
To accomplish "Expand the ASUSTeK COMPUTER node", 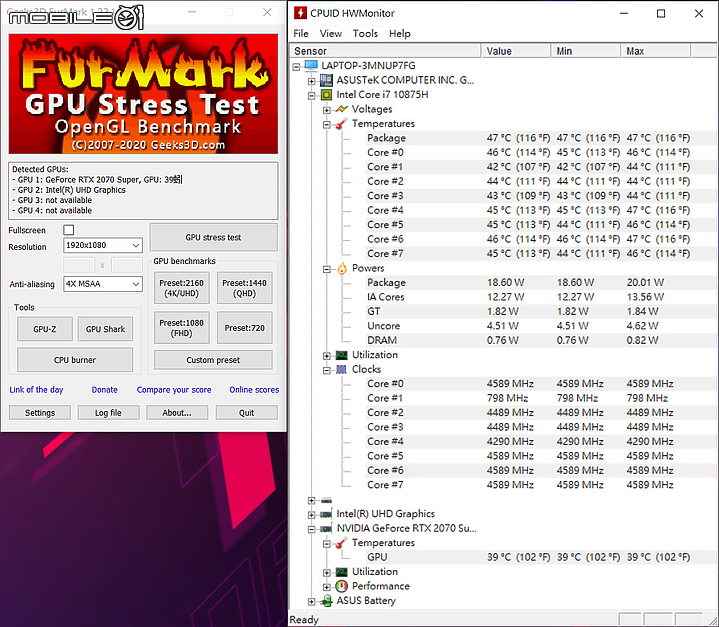I will (x=312, y=81).
